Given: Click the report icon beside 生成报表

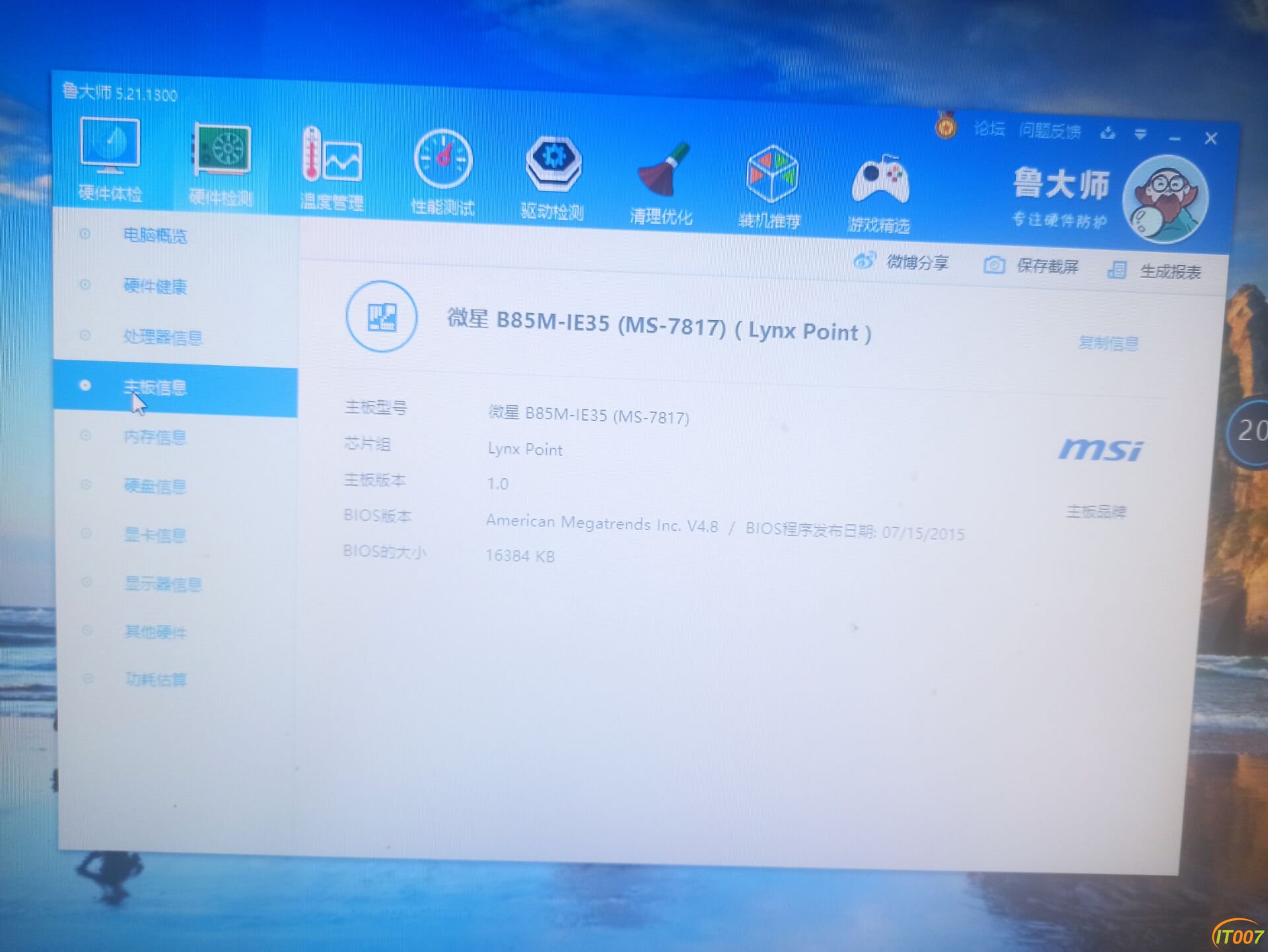Looking at the screenshot, I should 1117,269.
